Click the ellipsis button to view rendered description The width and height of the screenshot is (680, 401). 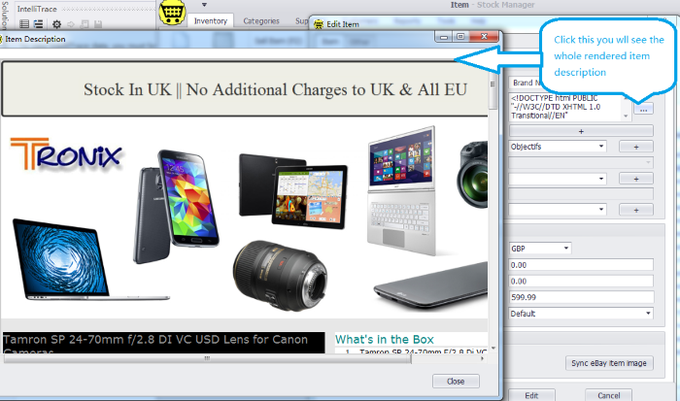644,109
